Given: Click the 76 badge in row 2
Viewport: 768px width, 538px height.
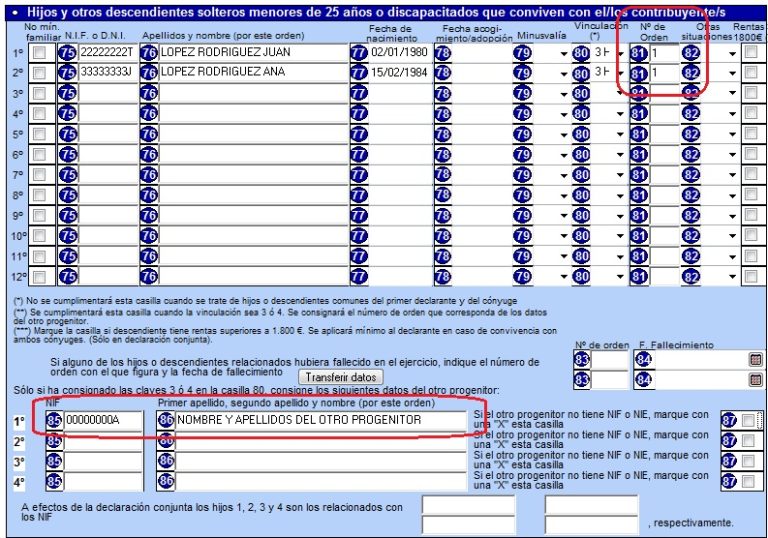Looking at the screenshot, I should (149, 73).
